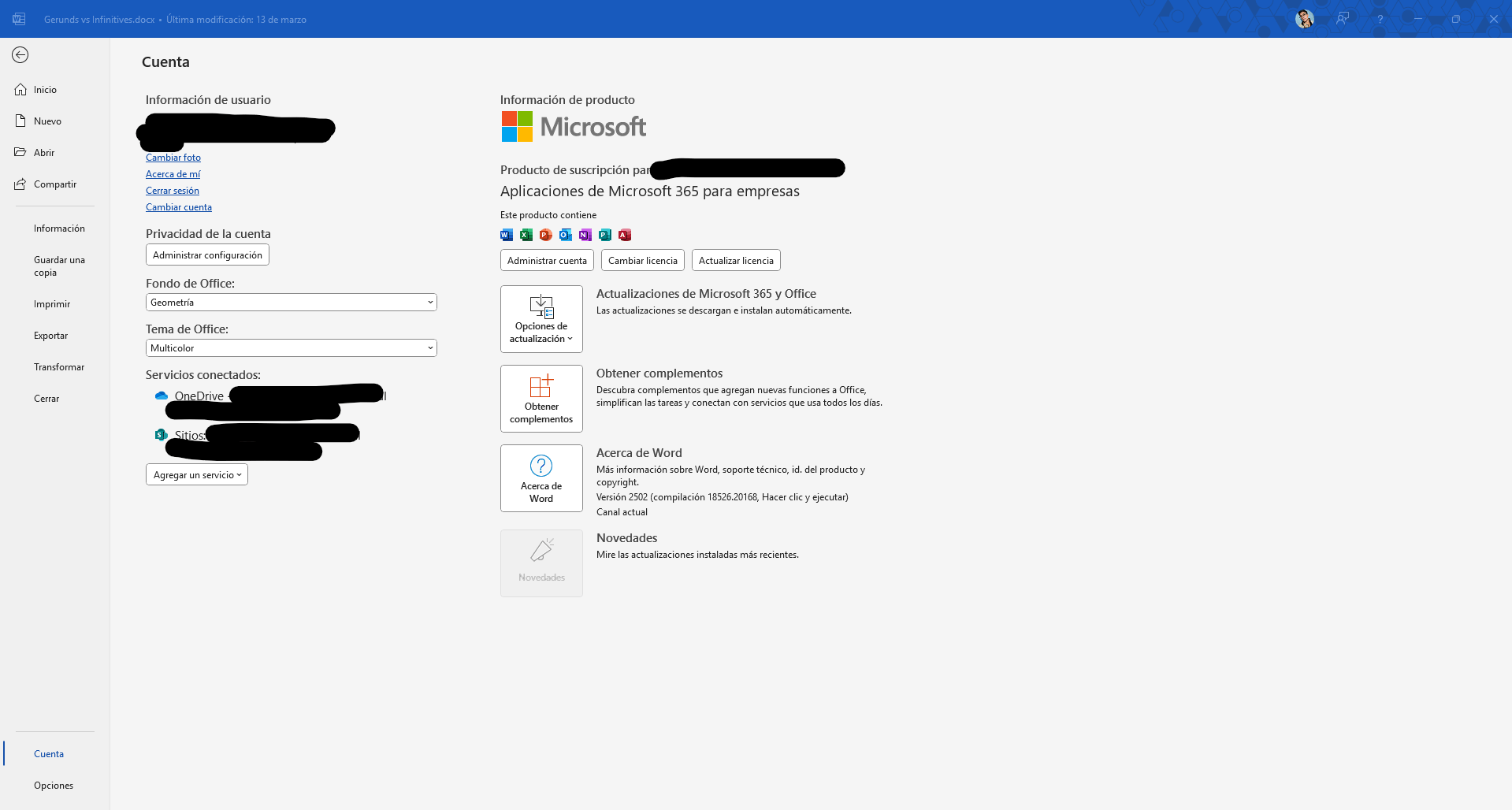Click the SharePoint Sitios icon
1512x810 pixels.
pyautogui.click(x=162, y=435)
